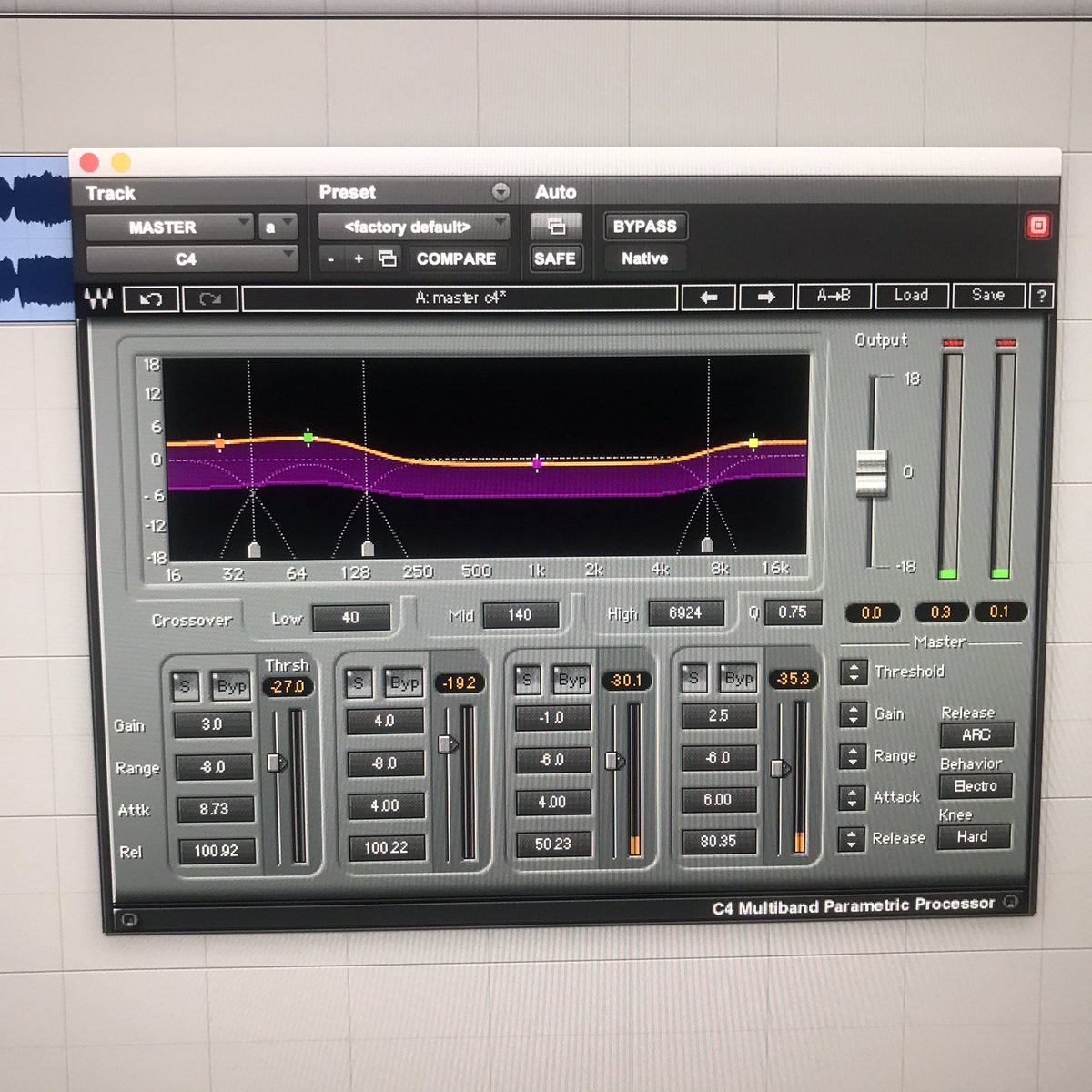Open the insert position 'a' dropdown
The height and width of the screenshot is (1092, 1092).
(x=278, y=227)
